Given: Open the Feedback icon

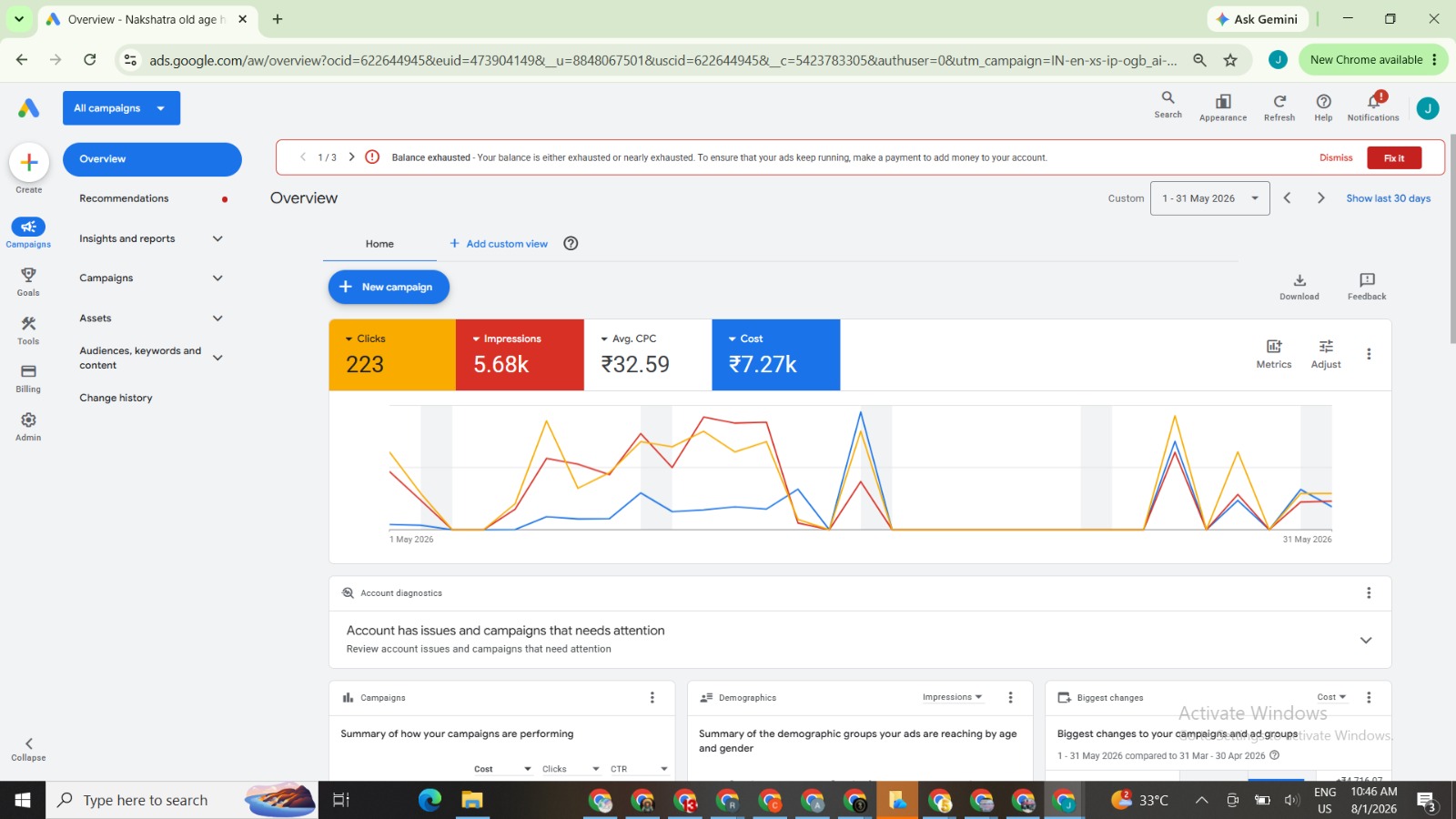Looking at the screenshot, I should tap(1367, 280).
